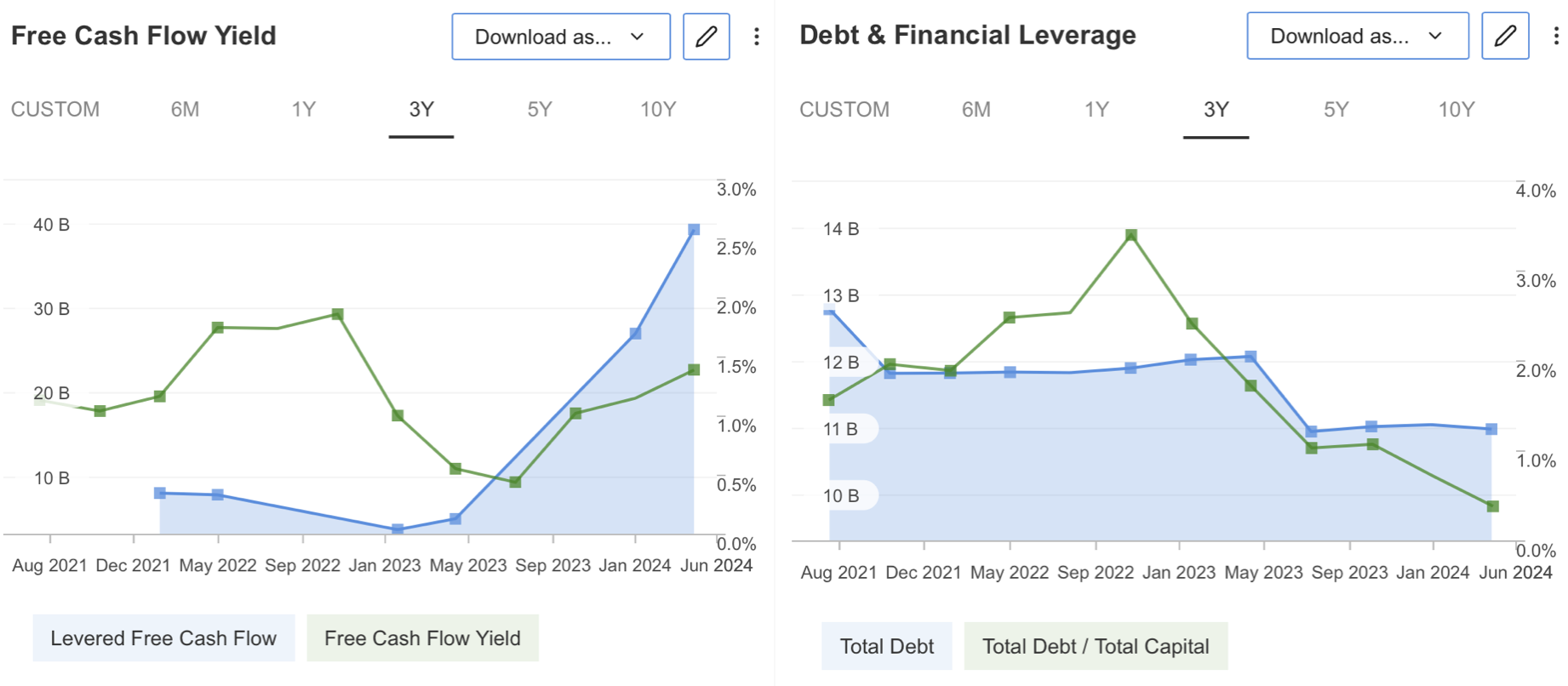
Task: Click Jan 2023 on Free Cash Flow Yield axis
Action: [385, 565]
